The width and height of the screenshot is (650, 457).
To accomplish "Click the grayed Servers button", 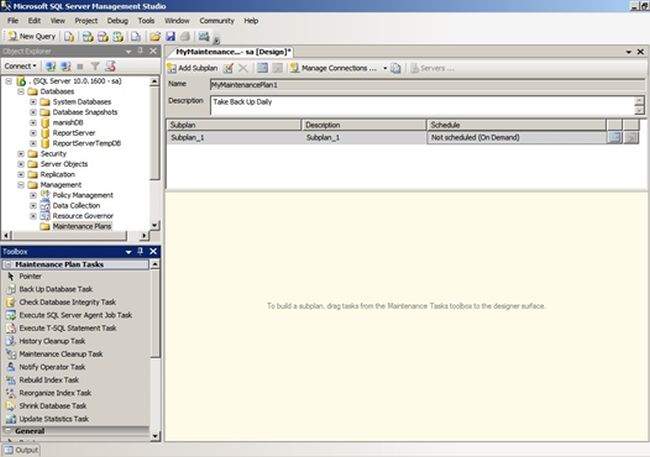I will coord(432,68).
